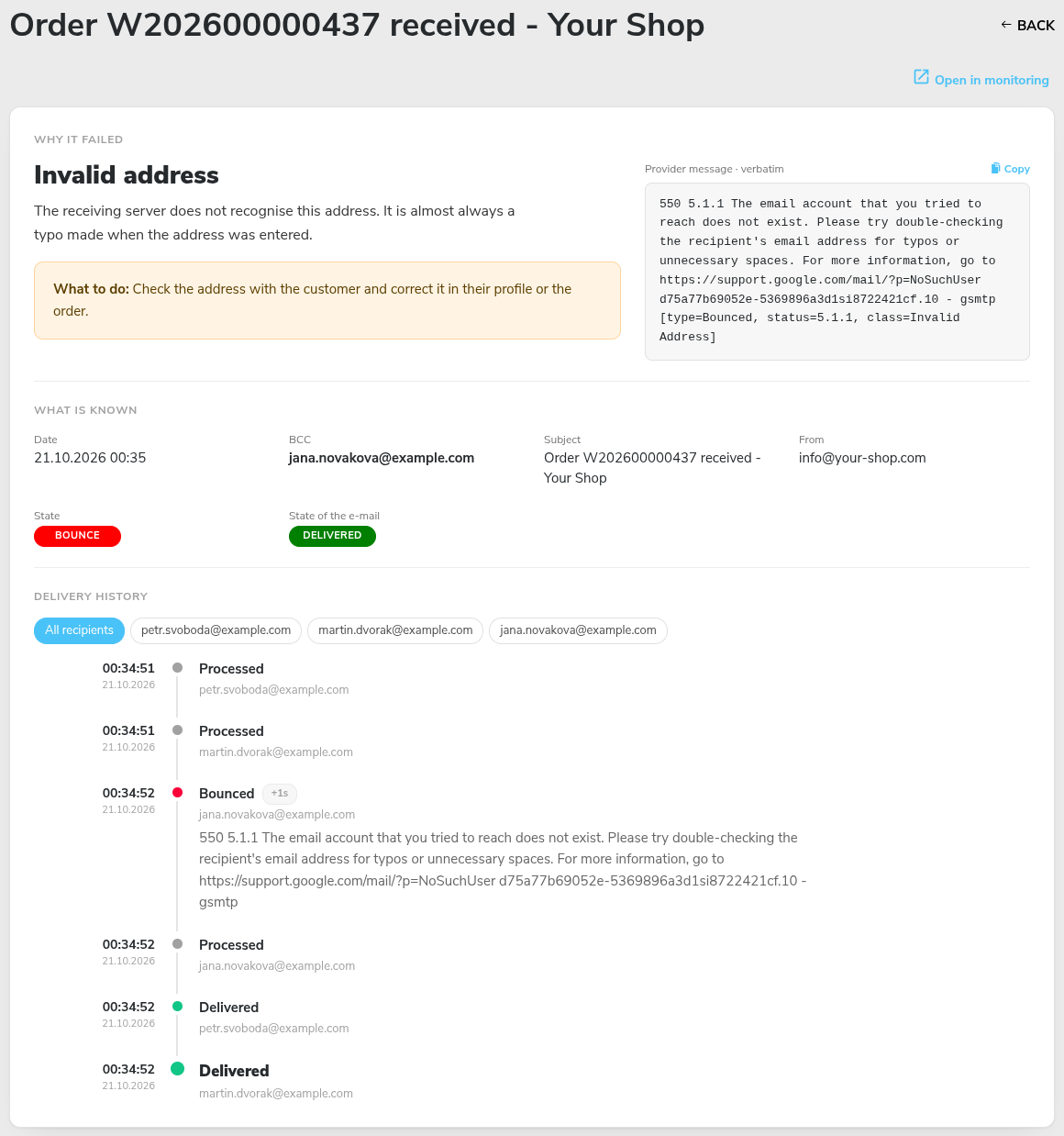Click the From info@your-shop.com value
The height and width of the screenshot is (1136, 1064).
862,458
